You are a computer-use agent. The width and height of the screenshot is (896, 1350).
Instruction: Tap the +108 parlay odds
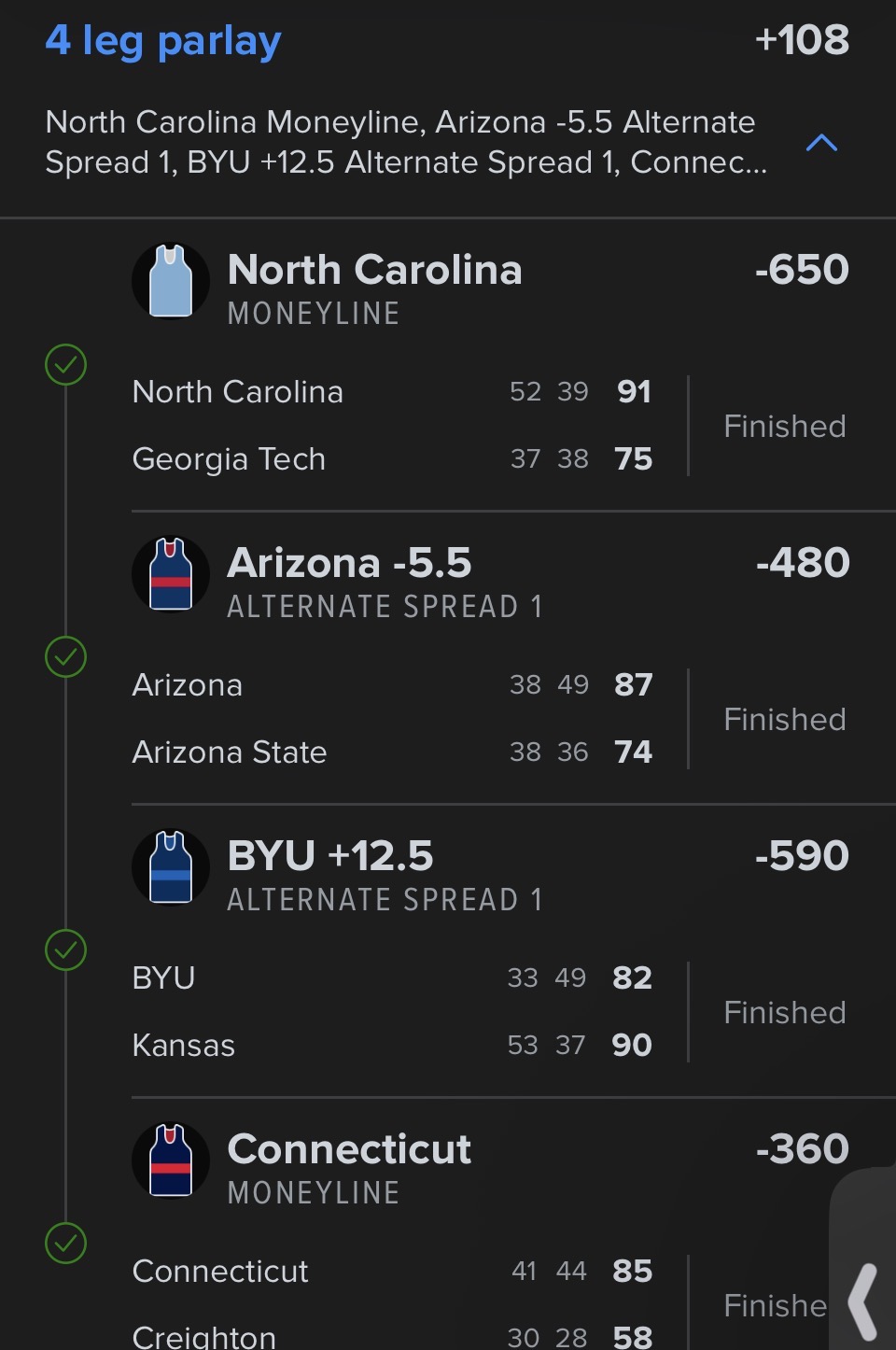(x=802, y=40)
